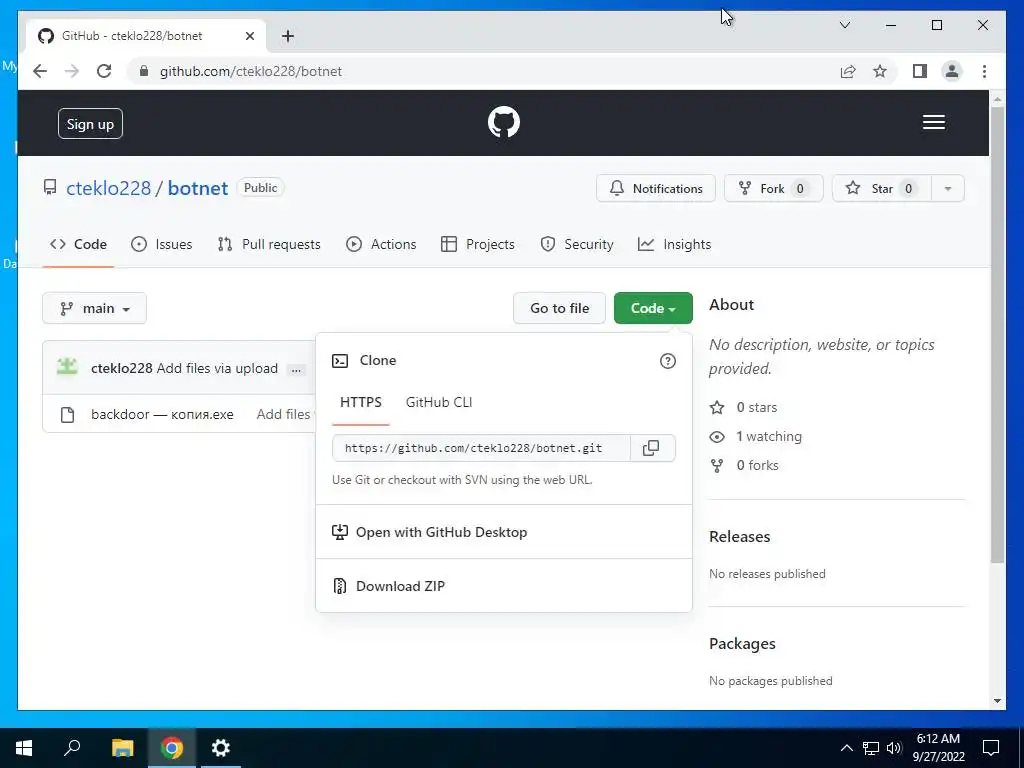The width and height of the screenshot is (1024, 768).
Task: Open the Windows Start menu
Action: 24,748
